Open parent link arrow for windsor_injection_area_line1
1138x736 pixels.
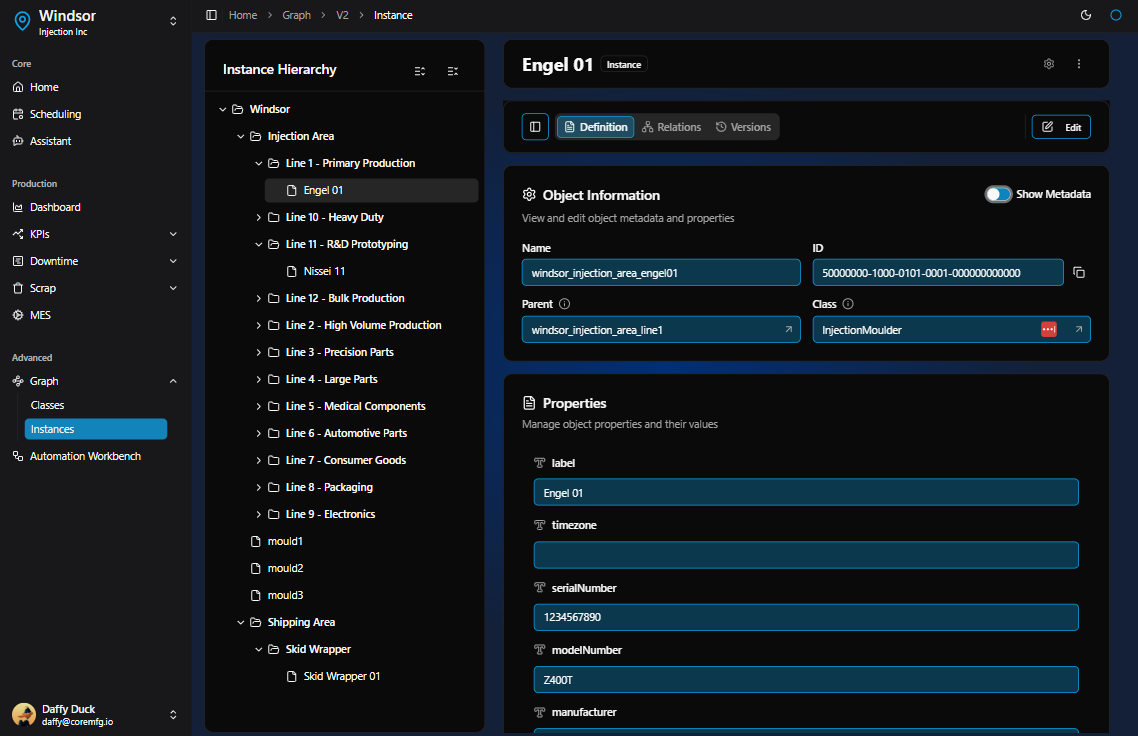787,329
